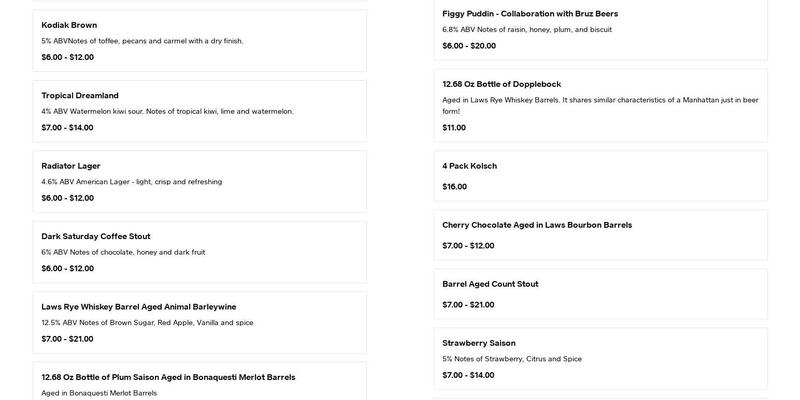
Task: Click Radiator Lager's American Lager description
Action: 132,182
